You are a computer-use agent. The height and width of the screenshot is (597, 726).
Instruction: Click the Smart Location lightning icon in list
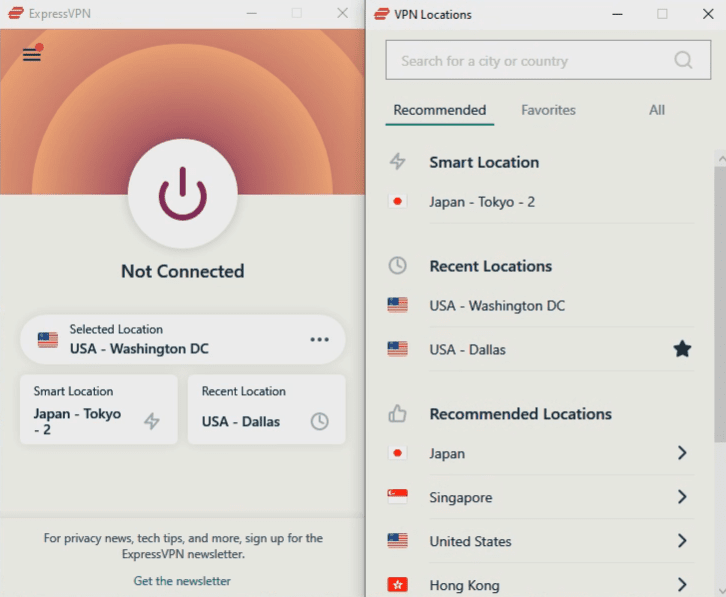point(397,162)
